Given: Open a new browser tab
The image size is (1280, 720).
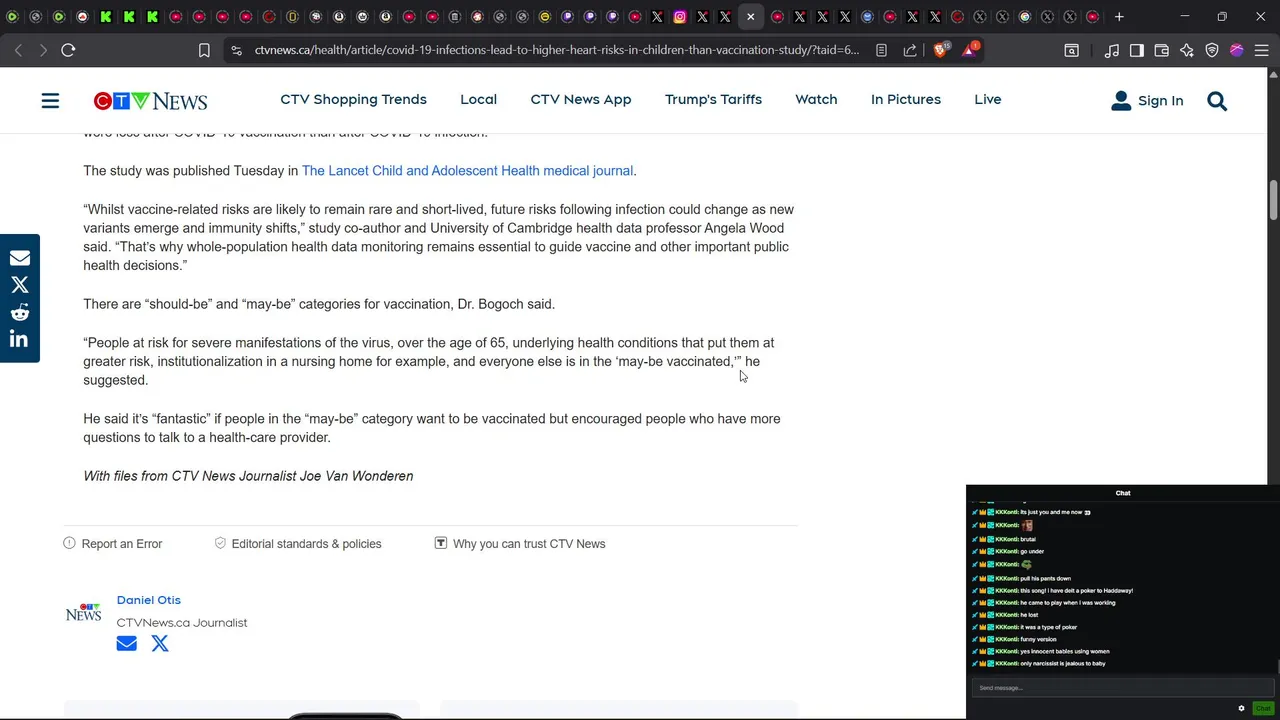Looking at the screenshot, I should (1119, 17).
